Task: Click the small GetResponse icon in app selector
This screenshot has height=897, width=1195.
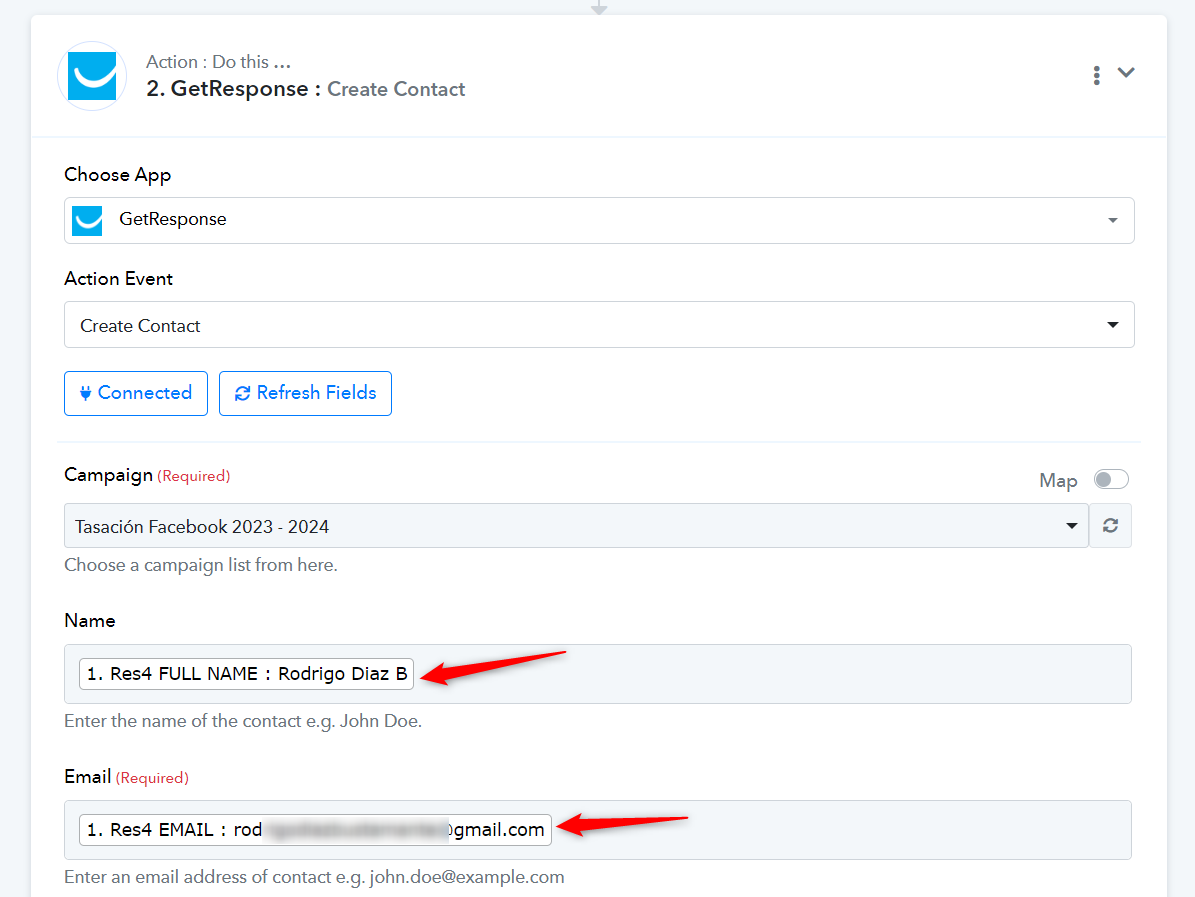Action: pos(87,220)
